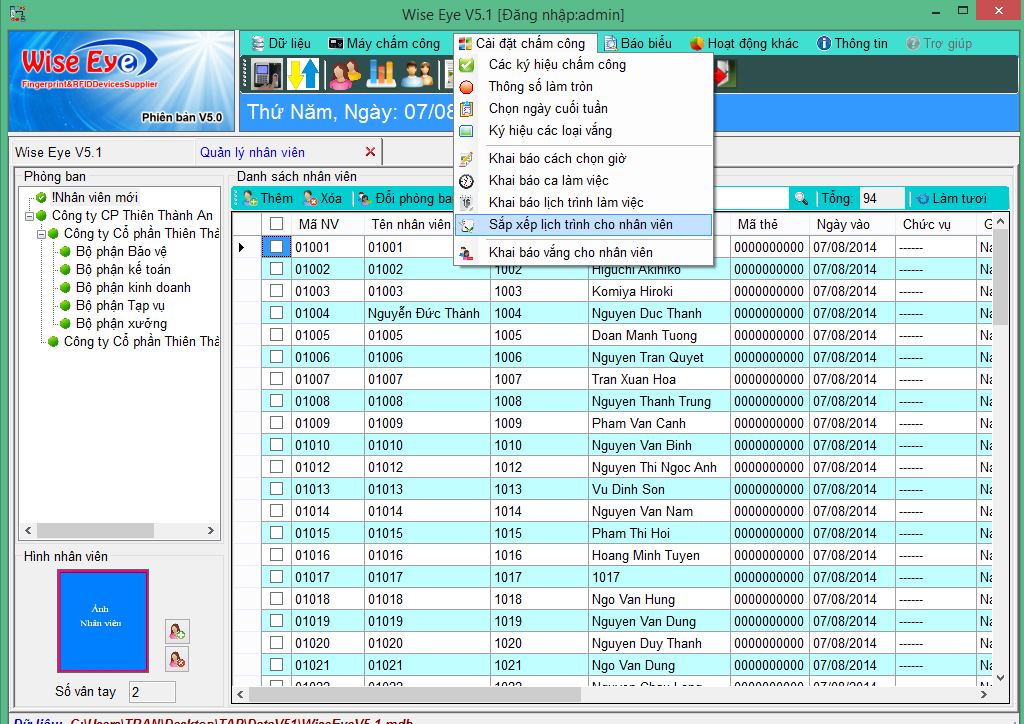Open the Máy chấm công menu
This screenshot has height=724, width=1024.
384,44
